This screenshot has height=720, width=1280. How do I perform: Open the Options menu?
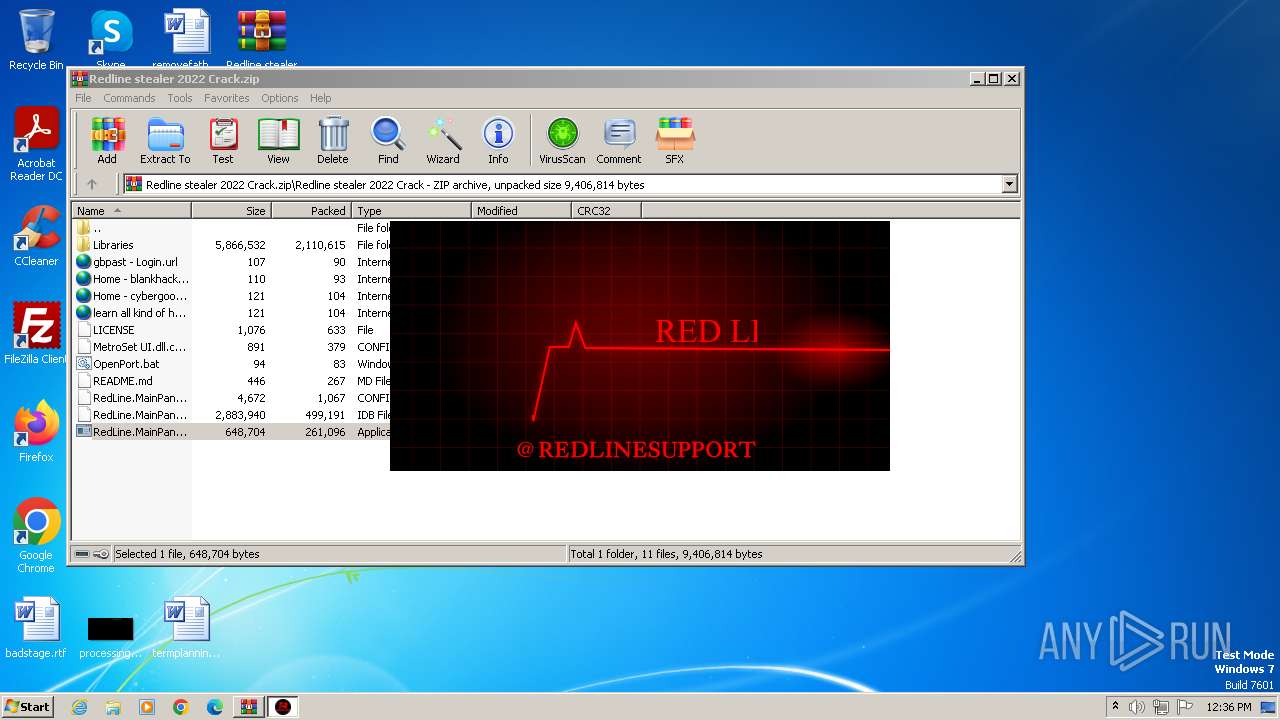tap(280, 98)
